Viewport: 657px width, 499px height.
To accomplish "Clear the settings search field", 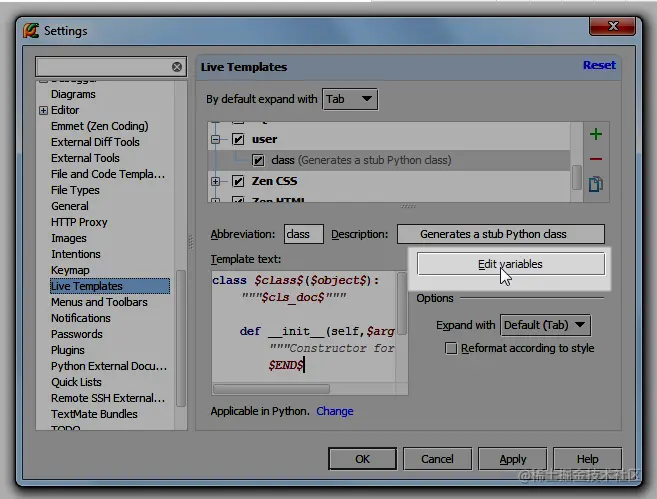I will [177, 67].
